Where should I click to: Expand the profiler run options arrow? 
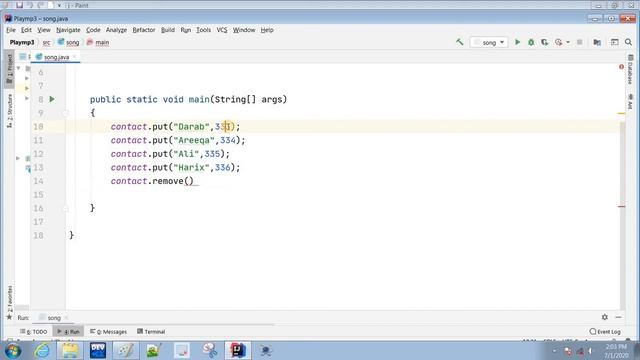click(x=568, y=42)
